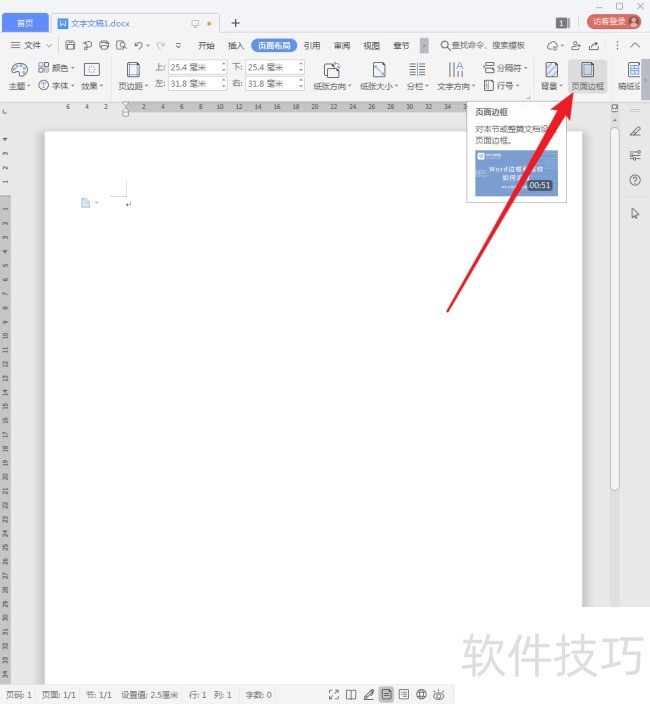Open the 纸张大小 paper size menu
This screenshot has width=650, height=704.
379,76
